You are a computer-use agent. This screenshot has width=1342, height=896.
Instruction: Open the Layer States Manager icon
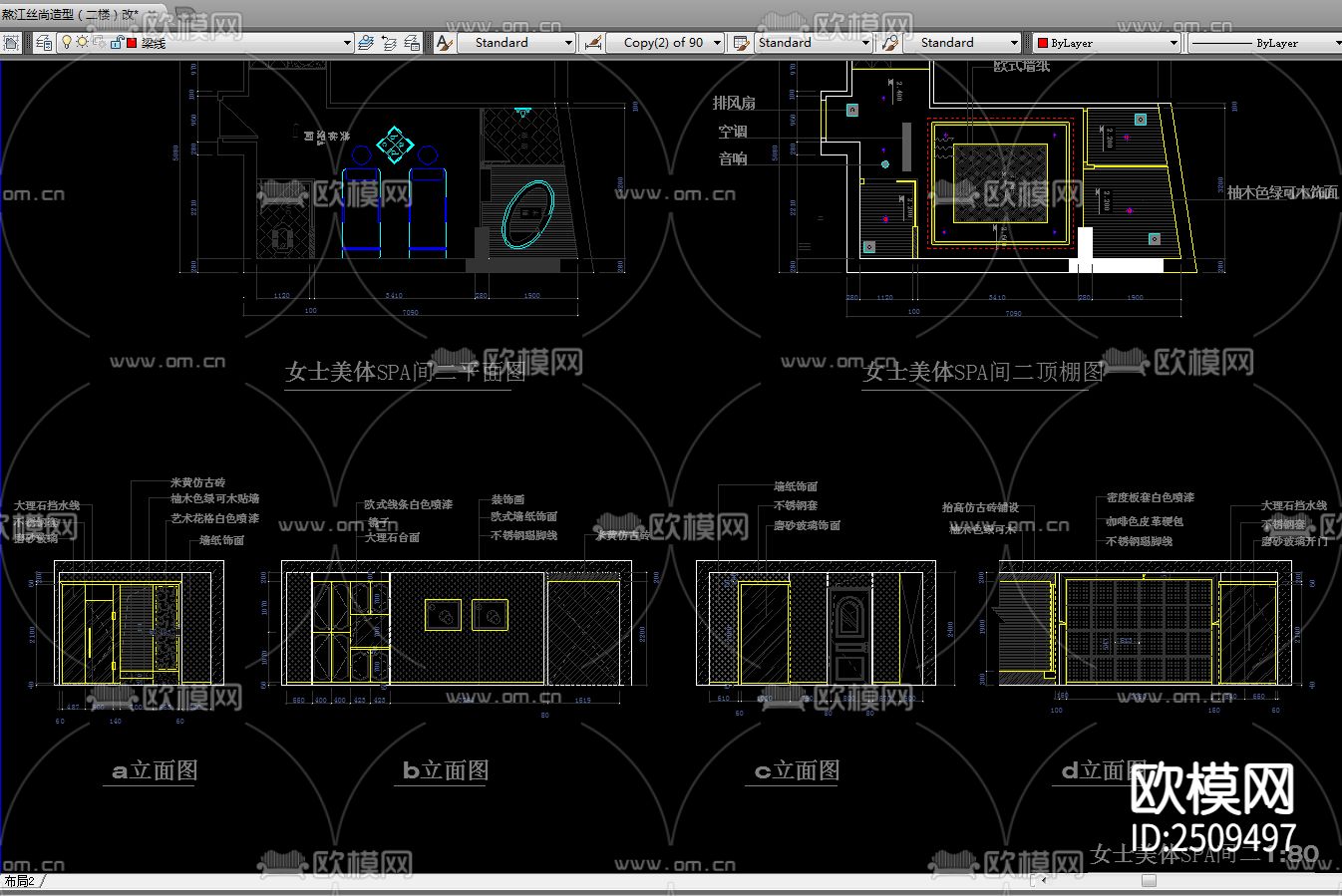413,43
